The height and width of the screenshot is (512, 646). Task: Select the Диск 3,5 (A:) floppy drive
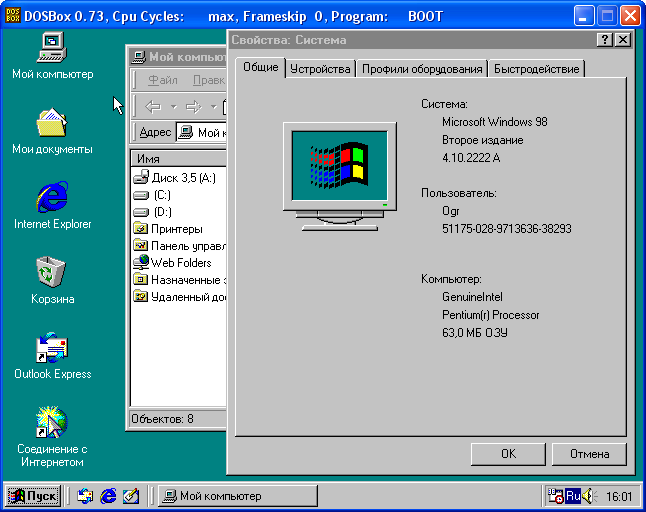pos(175,178)
